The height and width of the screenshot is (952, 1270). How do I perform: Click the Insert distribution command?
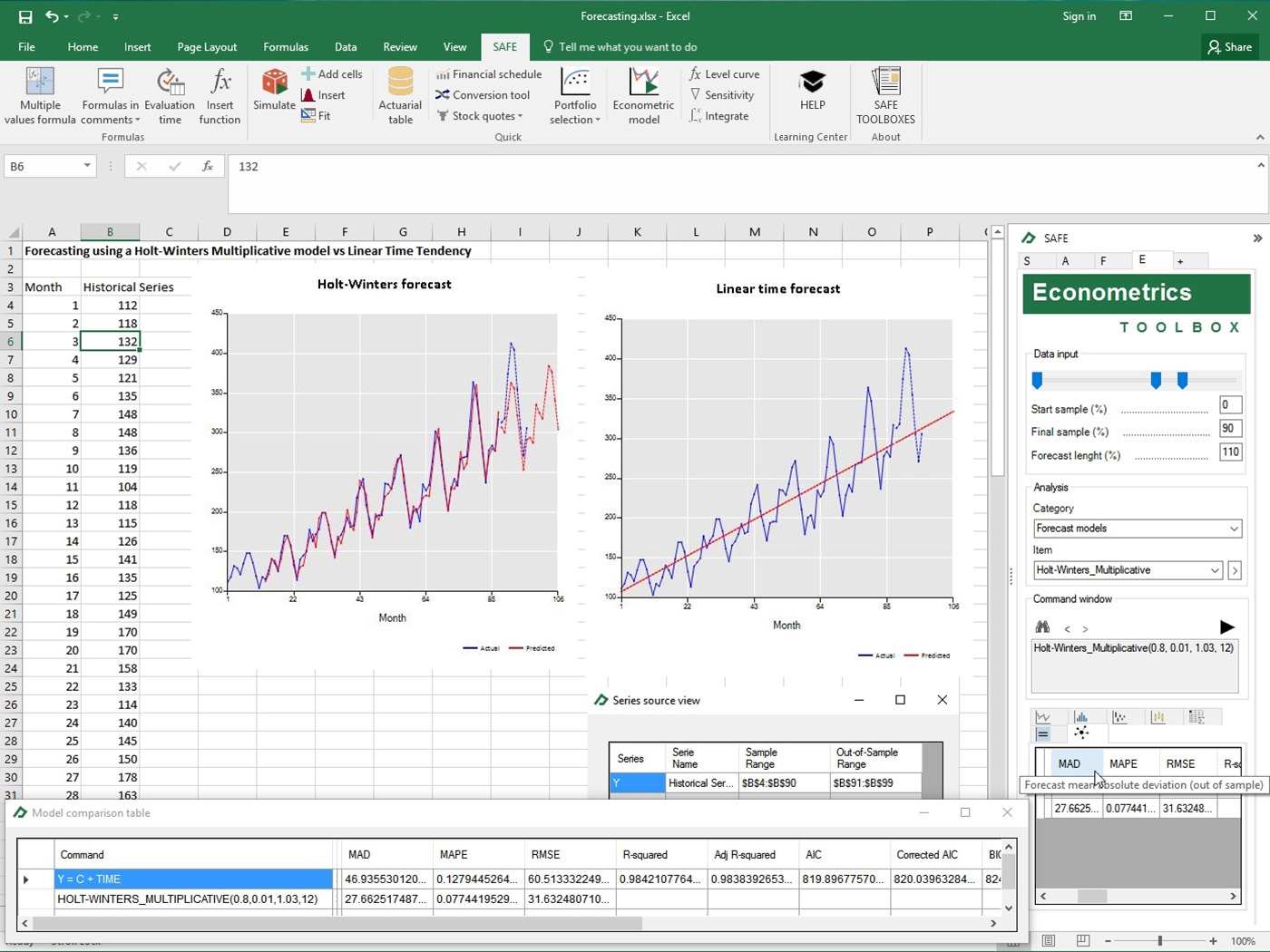(x=323, y=95)
